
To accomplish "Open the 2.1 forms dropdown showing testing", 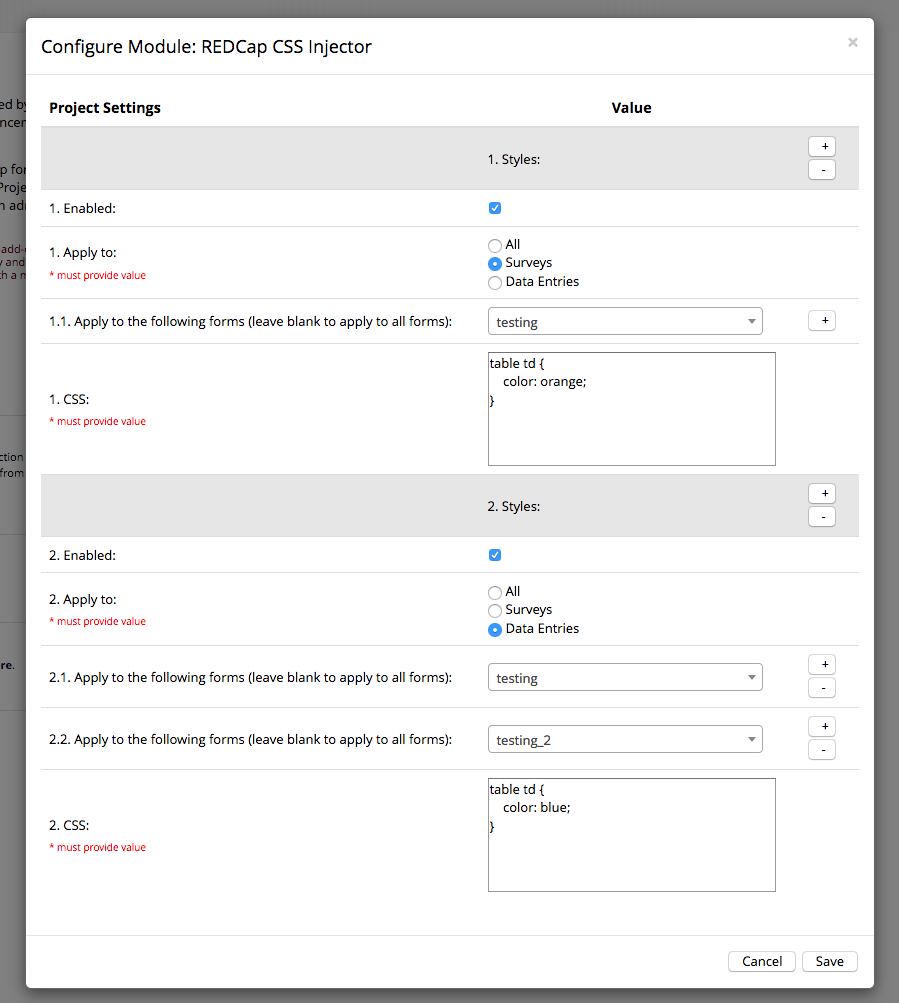I will point(625,677).
